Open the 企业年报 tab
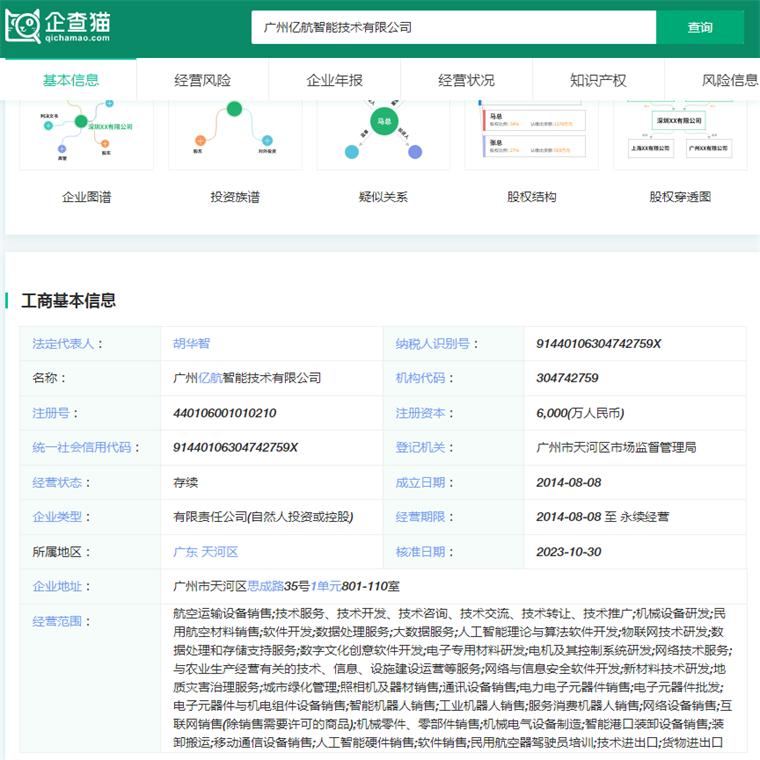Viewport: 760px width, 760px height. point(334,80)
